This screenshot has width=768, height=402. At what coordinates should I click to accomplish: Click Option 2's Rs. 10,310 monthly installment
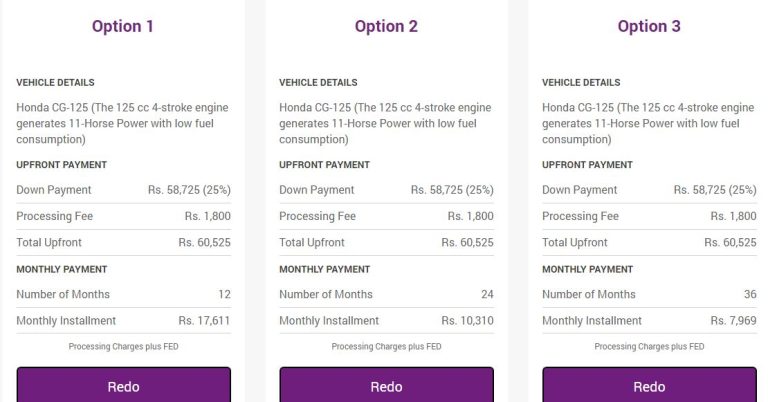[x=467, y=321]
